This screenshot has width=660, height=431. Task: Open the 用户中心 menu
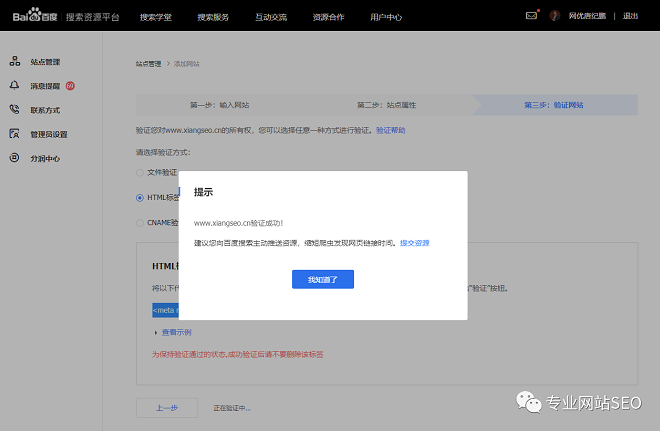pos(386,17)
